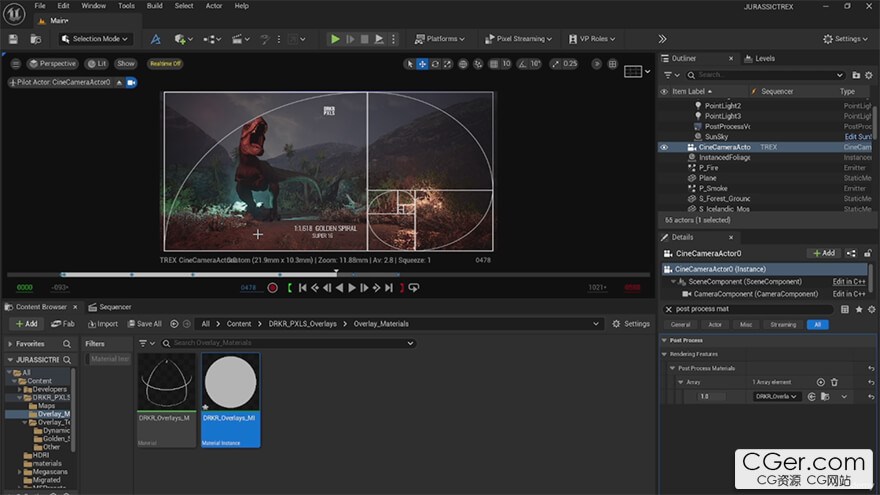Screen dimensions: 880x495
Task: Switch to the Sequencer tab
Action: tap(110, 307)
